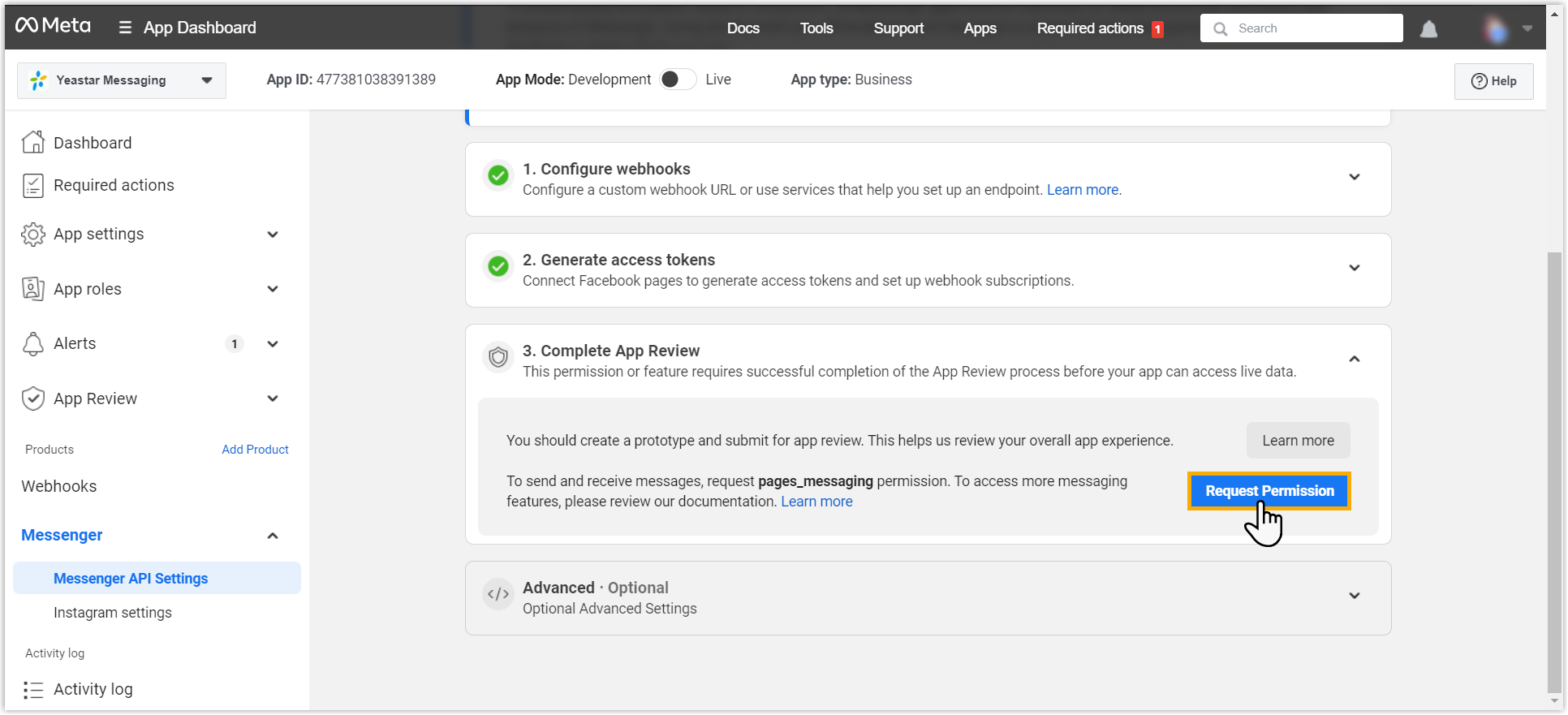Open the profile dropdown arrow
The height and width of the screenshot is (715, 1568).
click(x=1527, y=28)
